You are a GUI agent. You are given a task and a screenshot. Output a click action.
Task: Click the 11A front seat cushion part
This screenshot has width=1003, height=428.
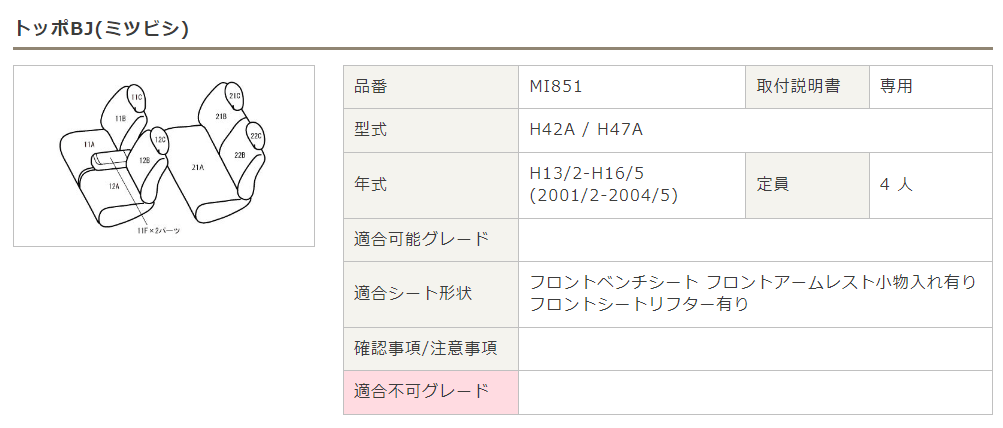tap(88, 146)
